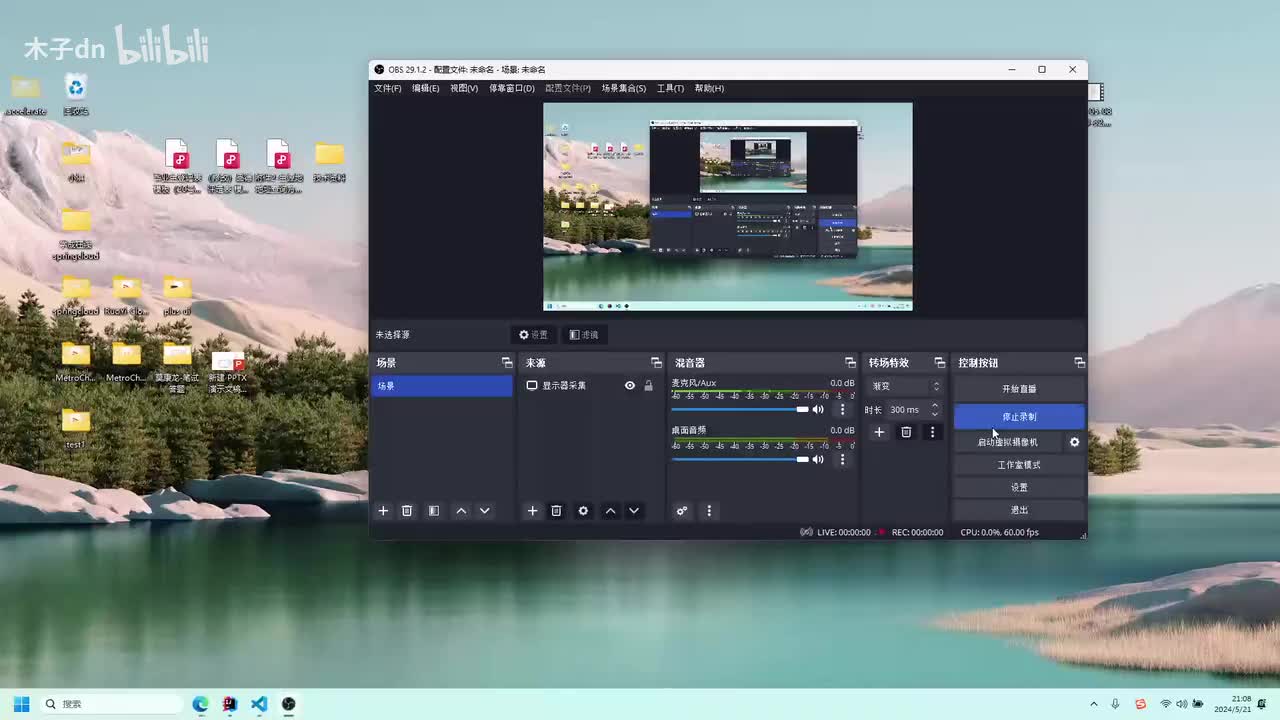
Task: Undock the 混音器 panel
Action: [850, 363]
